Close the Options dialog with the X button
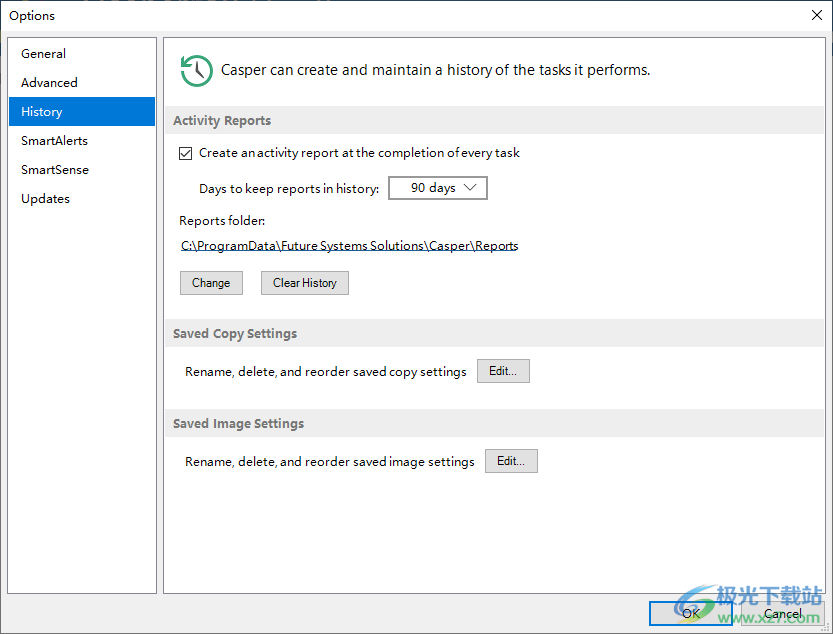This screenshot has width=833, height=634. click(815, 15)
